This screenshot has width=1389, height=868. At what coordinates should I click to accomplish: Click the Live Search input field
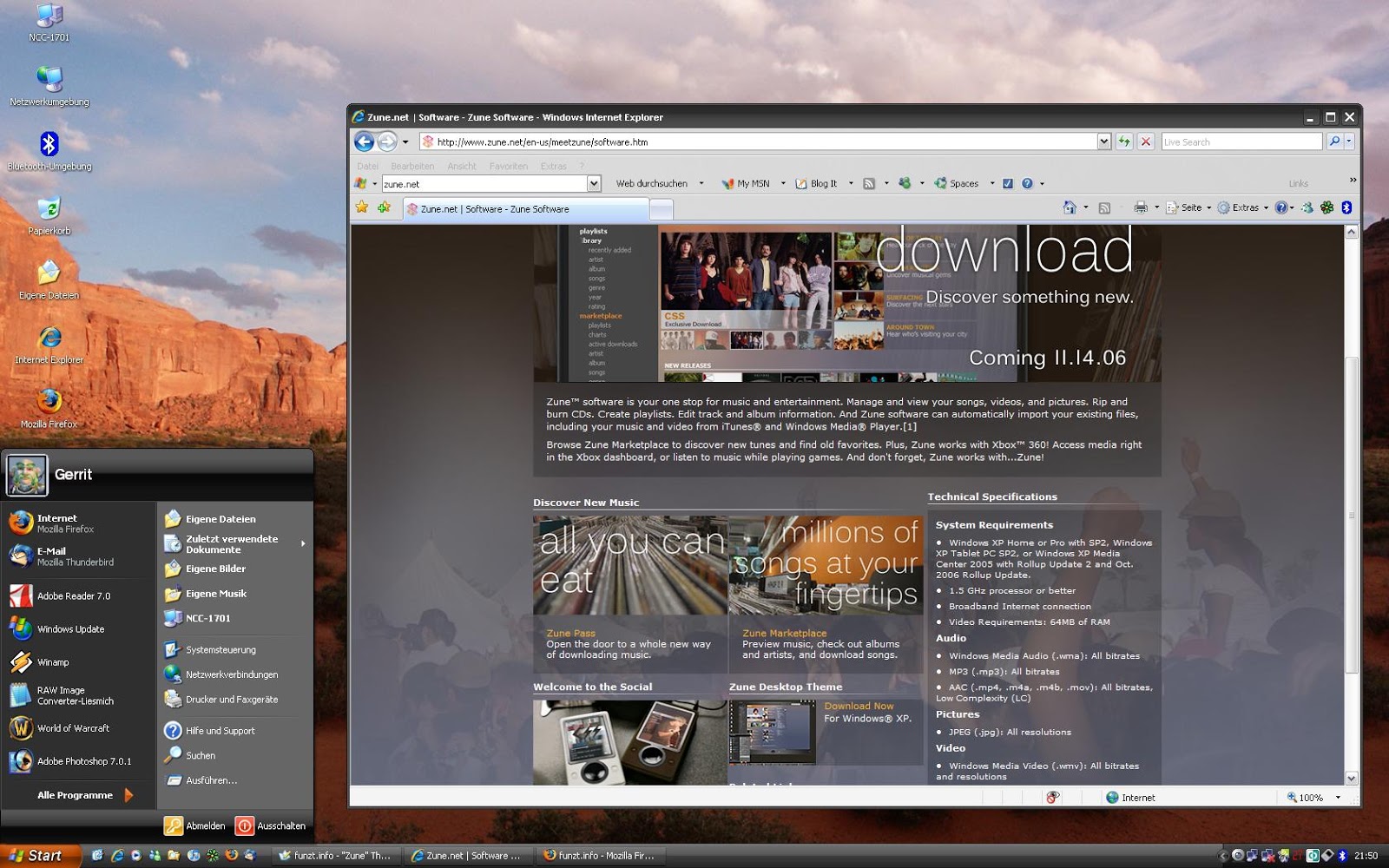1241,141
